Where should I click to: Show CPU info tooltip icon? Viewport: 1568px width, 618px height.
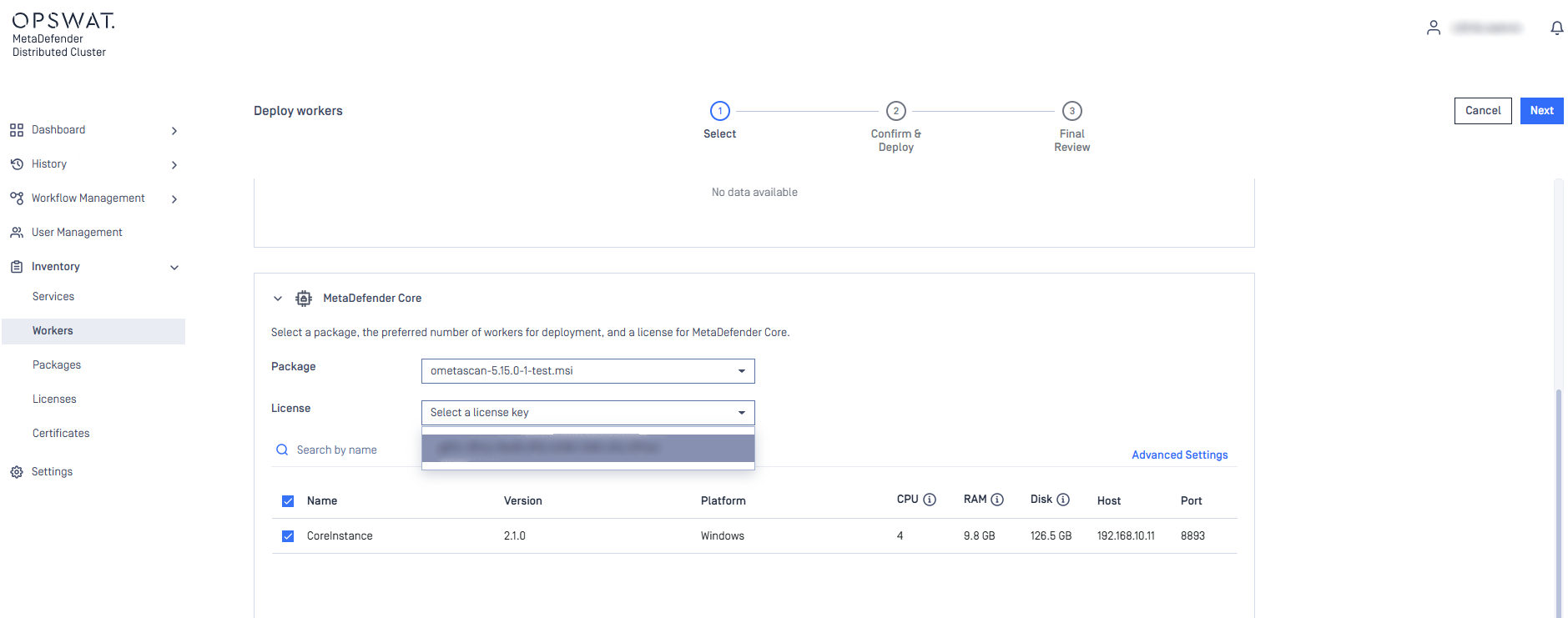click(930, 500)
